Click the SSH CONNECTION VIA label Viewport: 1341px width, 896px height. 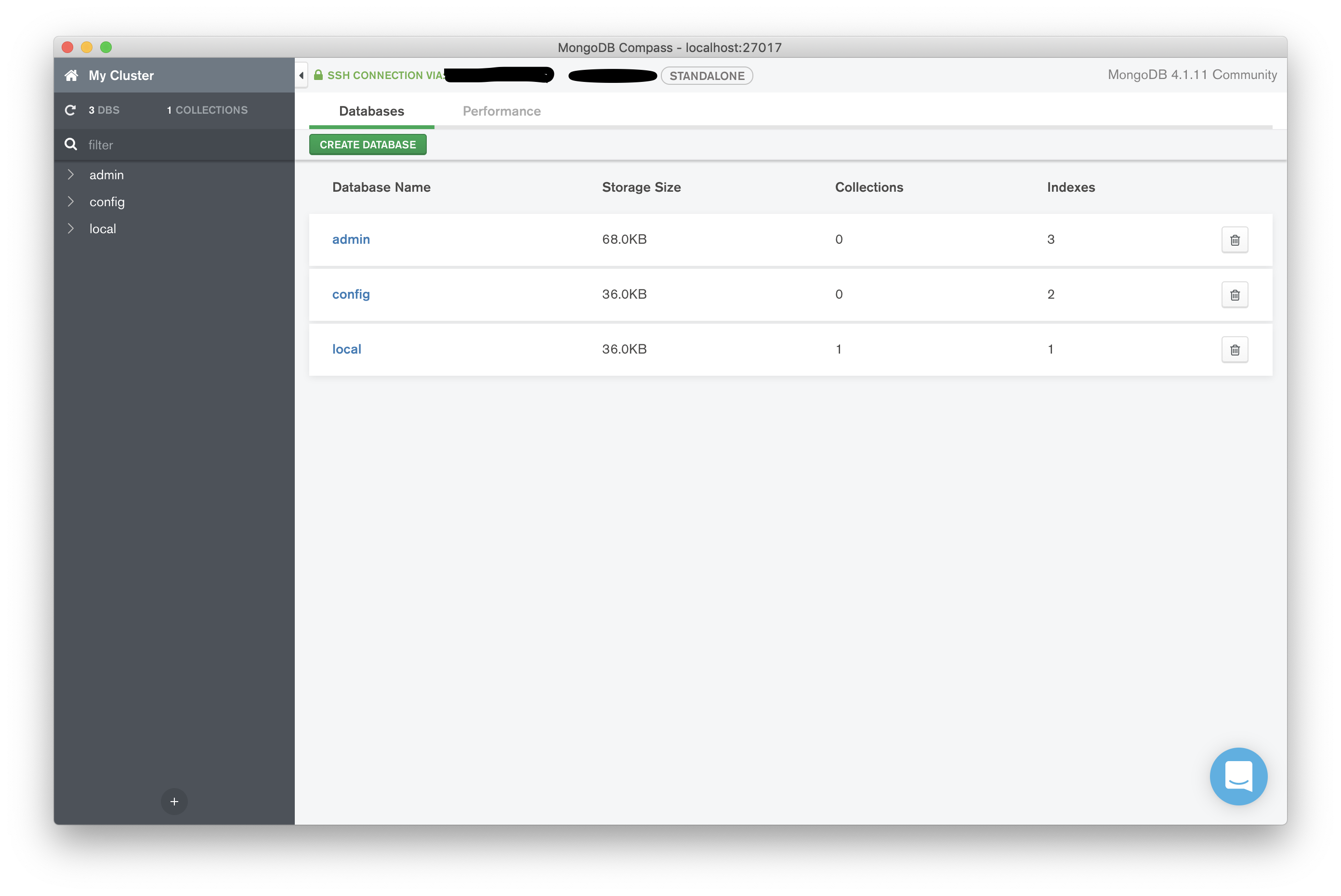[386, 76]
